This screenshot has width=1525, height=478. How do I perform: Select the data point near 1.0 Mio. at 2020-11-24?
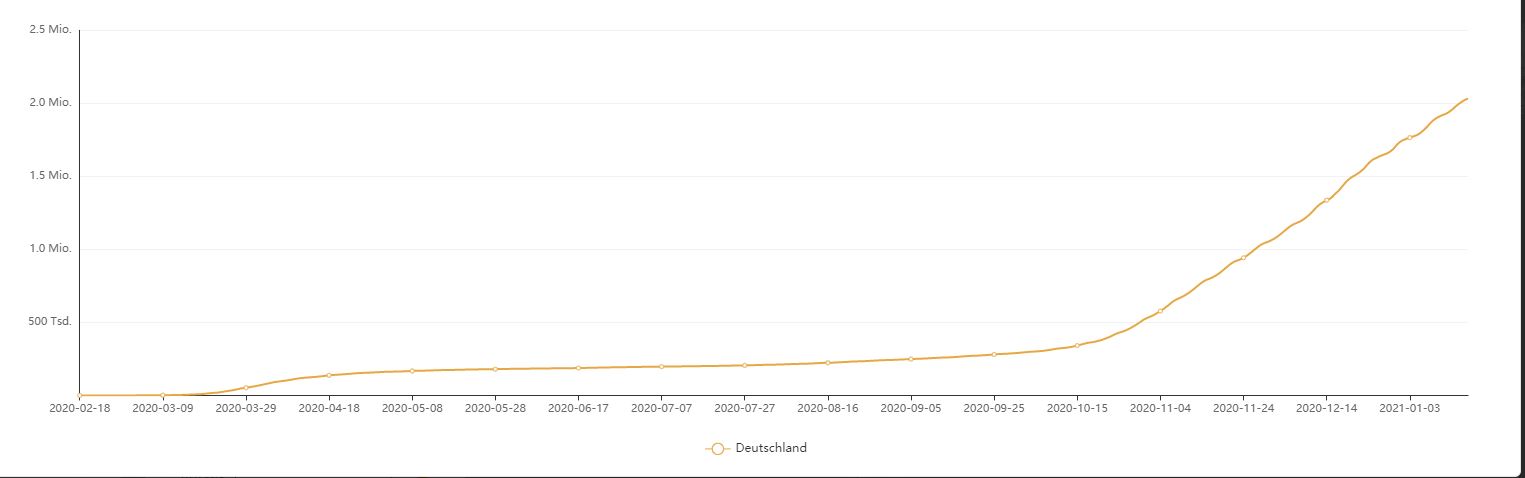pyautogui.click(x=1244, y=258)
